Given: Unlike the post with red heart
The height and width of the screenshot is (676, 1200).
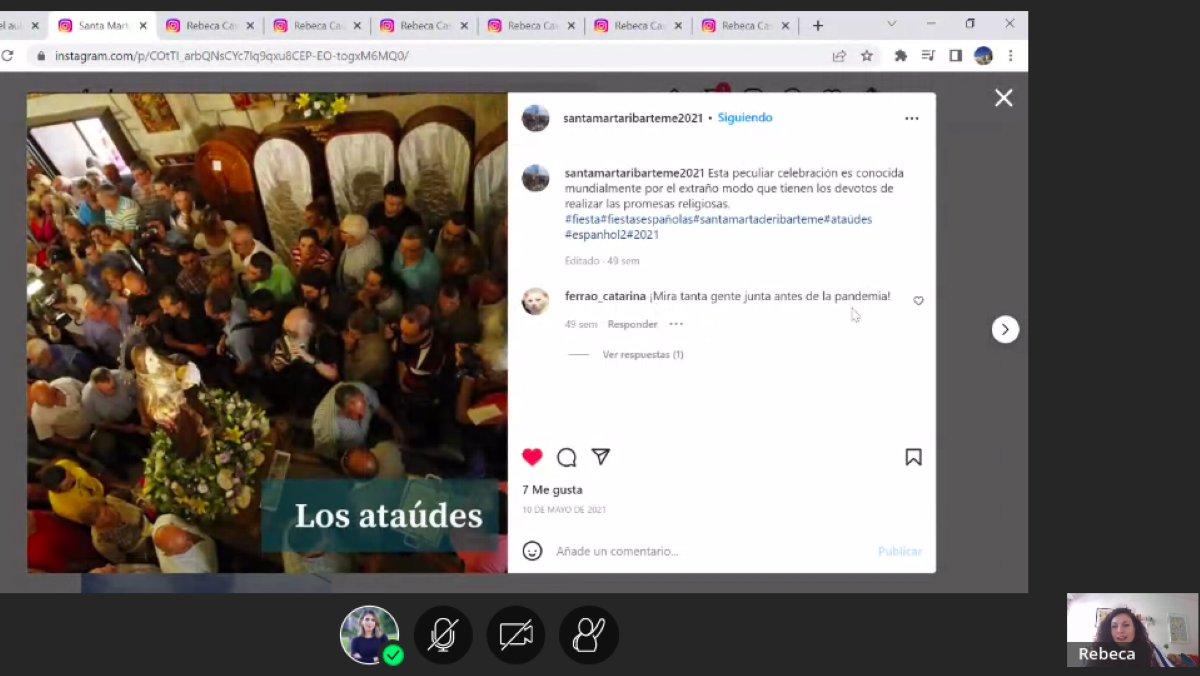Looking at the screenshot, I should 532,457.
